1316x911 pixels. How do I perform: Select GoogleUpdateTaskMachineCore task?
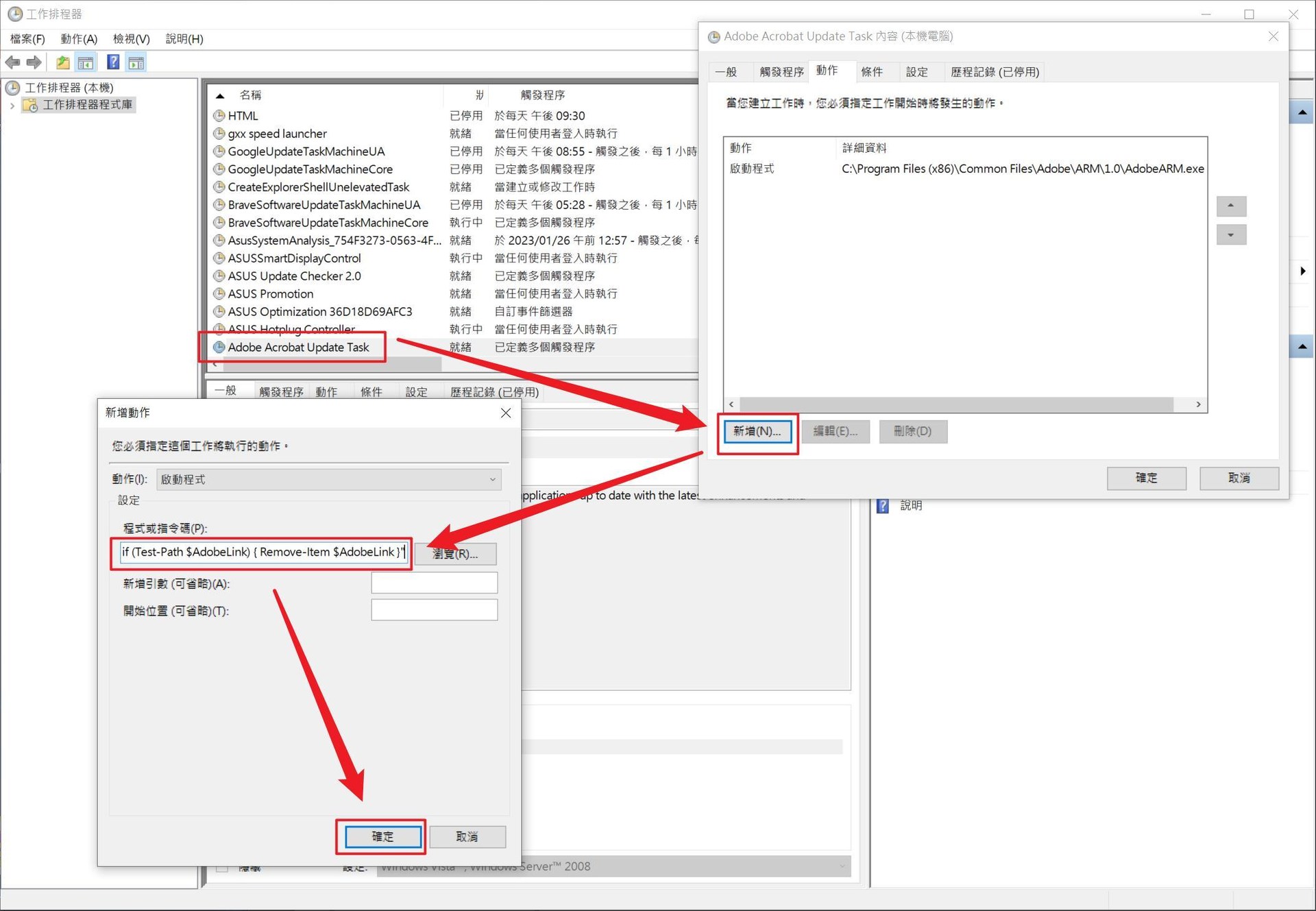tap(452, 169)
